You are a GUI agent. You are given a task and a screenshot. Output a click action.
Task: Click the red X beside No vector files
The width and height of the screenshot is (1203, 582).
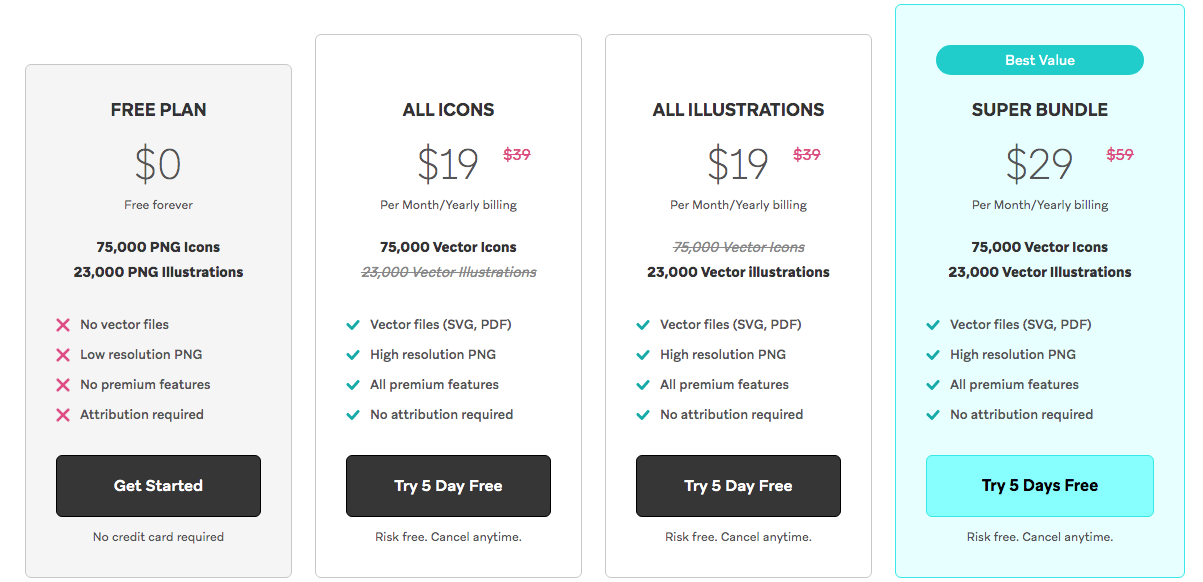[63, 325]
